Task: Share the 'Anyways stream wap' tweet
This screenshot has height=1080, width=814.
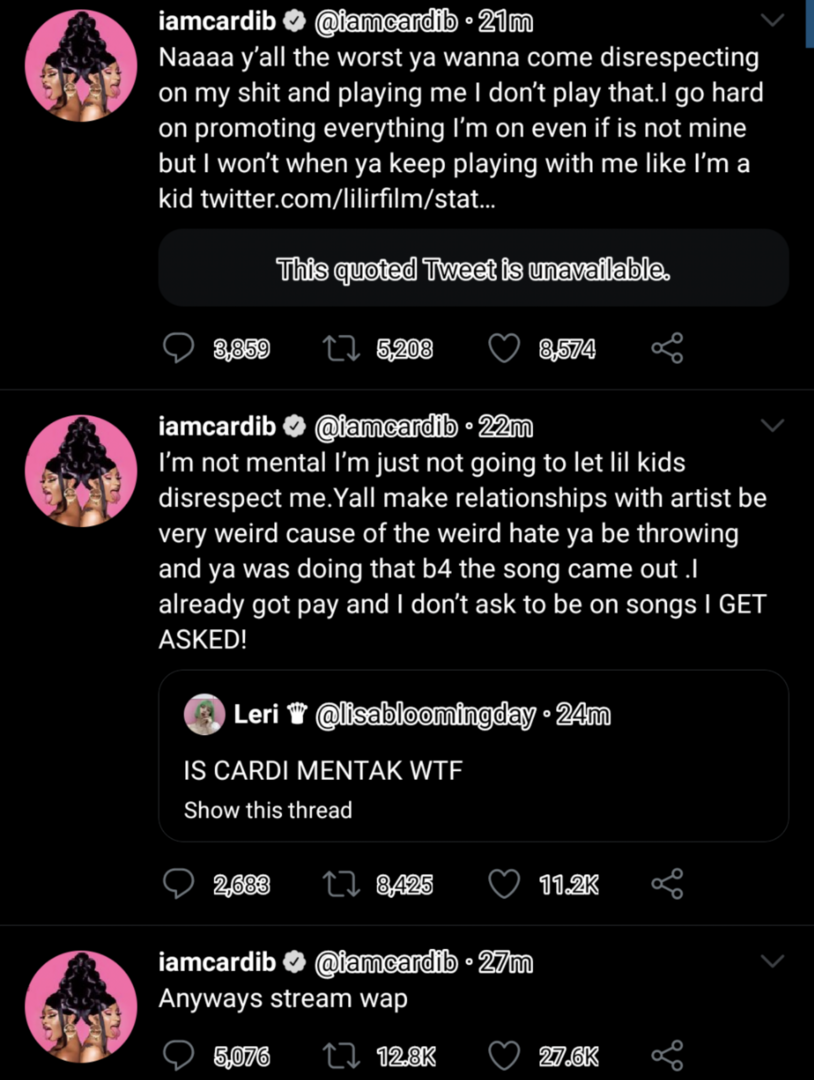Action: point(667,1055)
